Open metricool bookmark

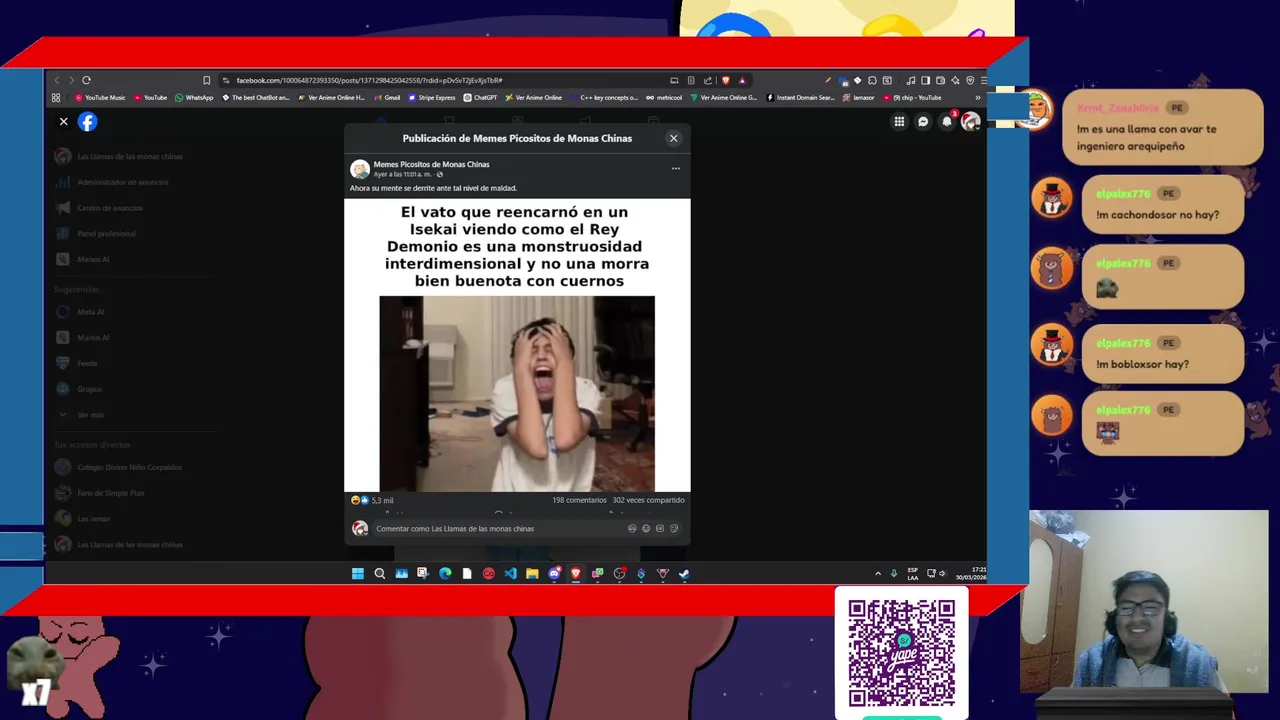665,98
